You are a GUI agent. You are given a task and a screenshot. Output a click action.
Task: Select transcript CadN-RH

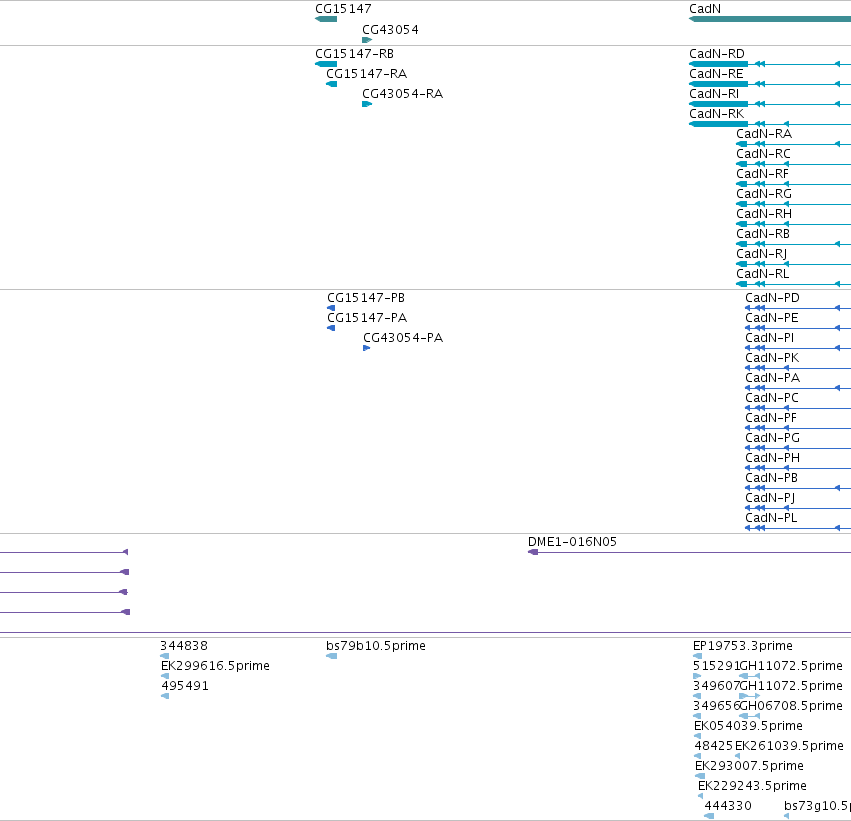tap(764, 214)
